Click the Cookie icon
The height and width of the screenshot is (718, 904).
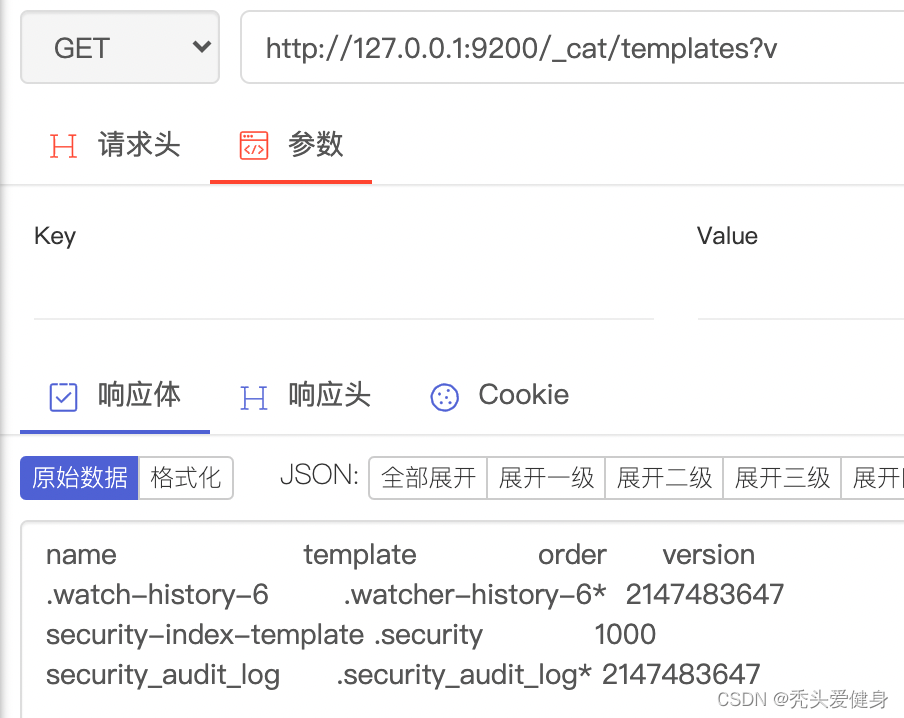pyautogui.click(x=444, y=397)
